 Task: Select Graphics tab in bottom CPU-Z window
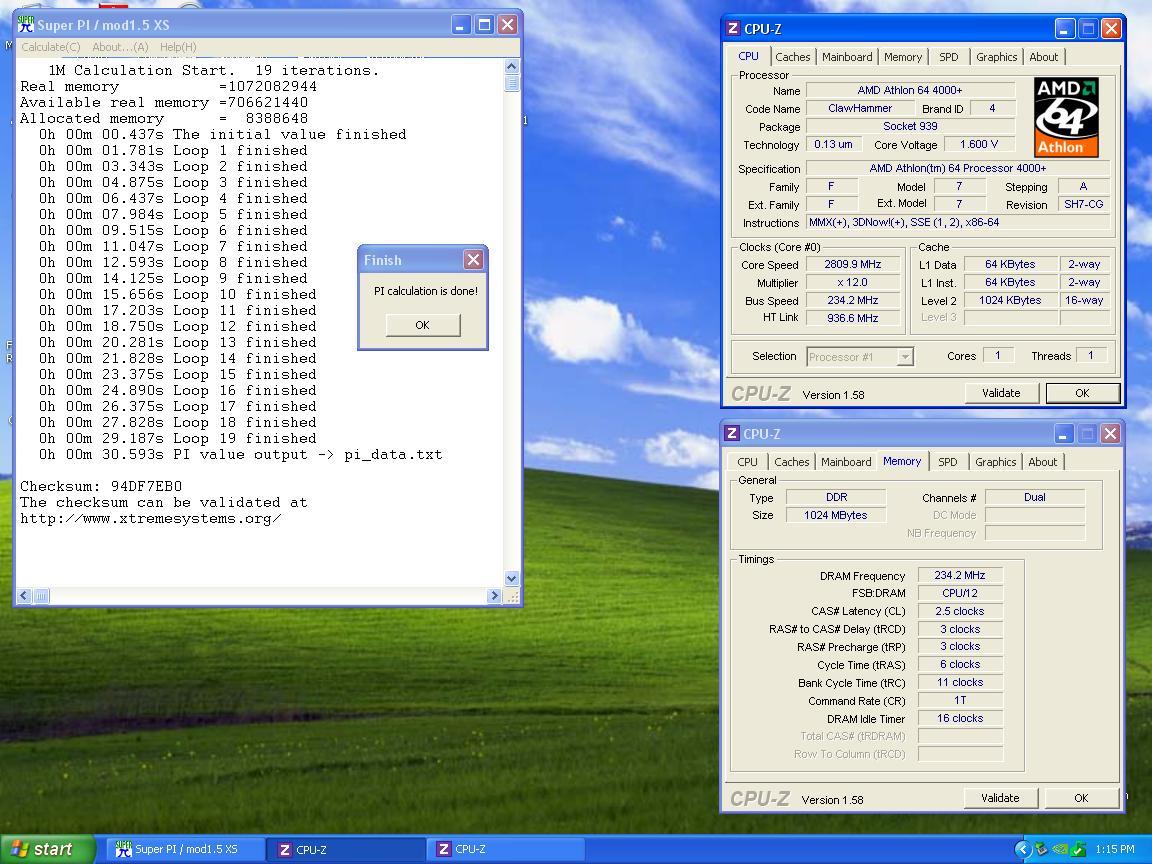996,461
